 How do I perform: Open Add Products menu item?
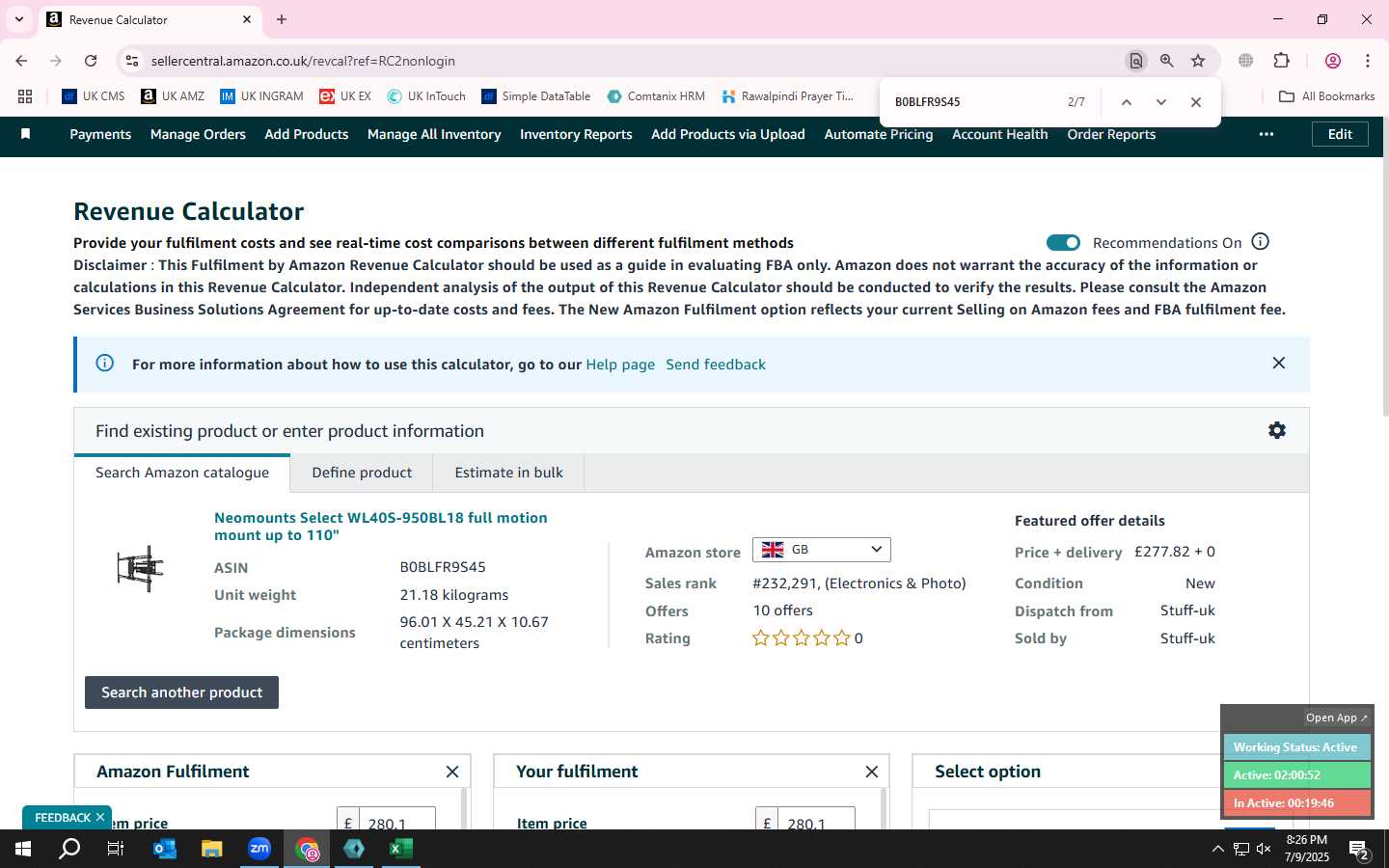pos(307,134)
